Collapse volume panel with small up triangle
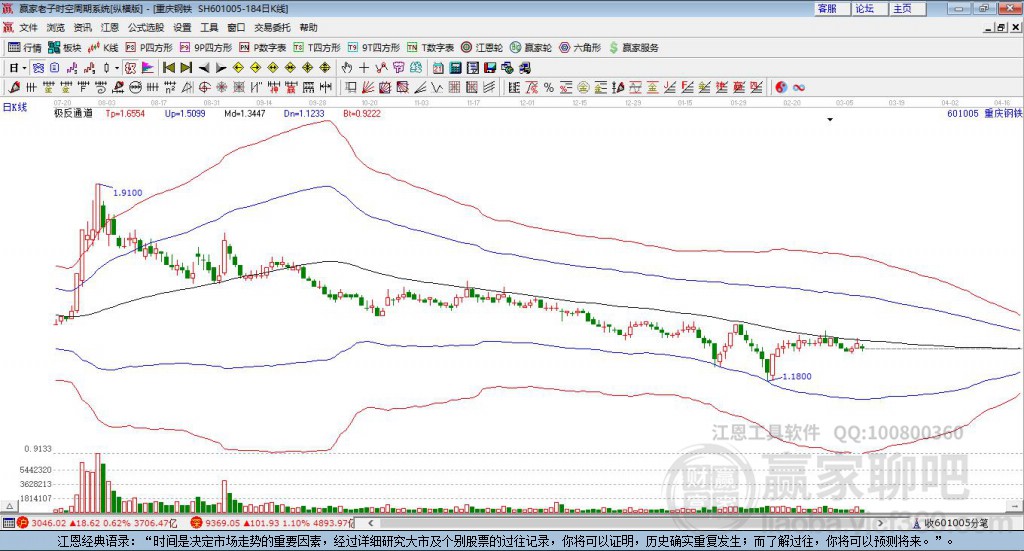The height and width of the screenshot is (551, 1024). [x=10, y=506]
